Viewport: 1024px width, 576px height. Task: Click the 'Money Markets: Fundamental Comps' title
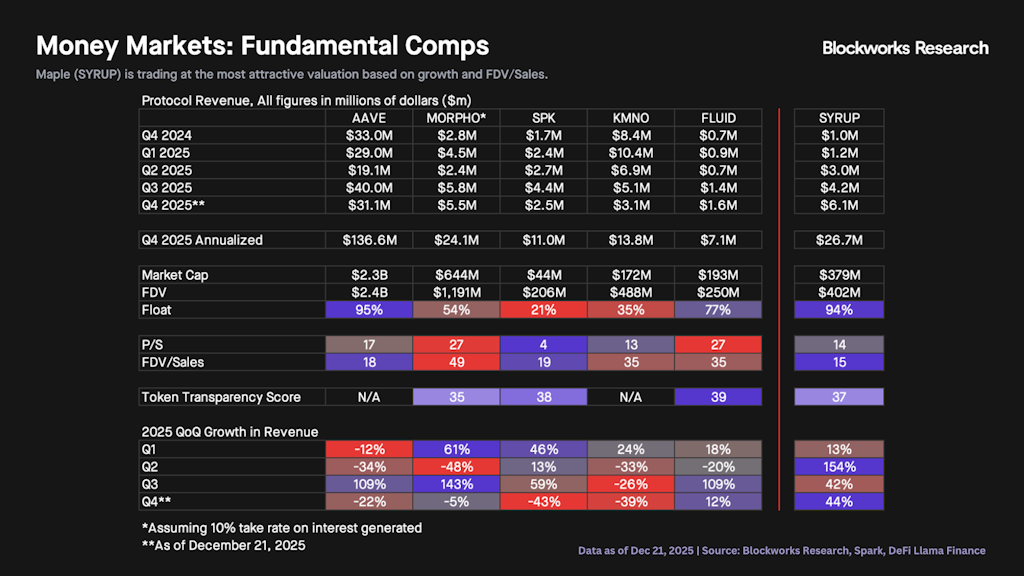pyautogui.click(x=263, y=46)
